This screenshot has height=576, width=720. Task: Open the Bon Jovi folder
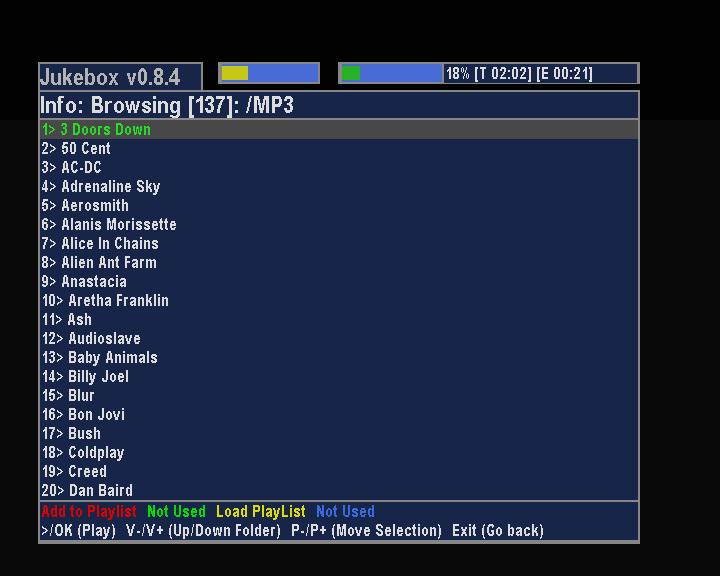pyautogui.click(x=339, y=414)
